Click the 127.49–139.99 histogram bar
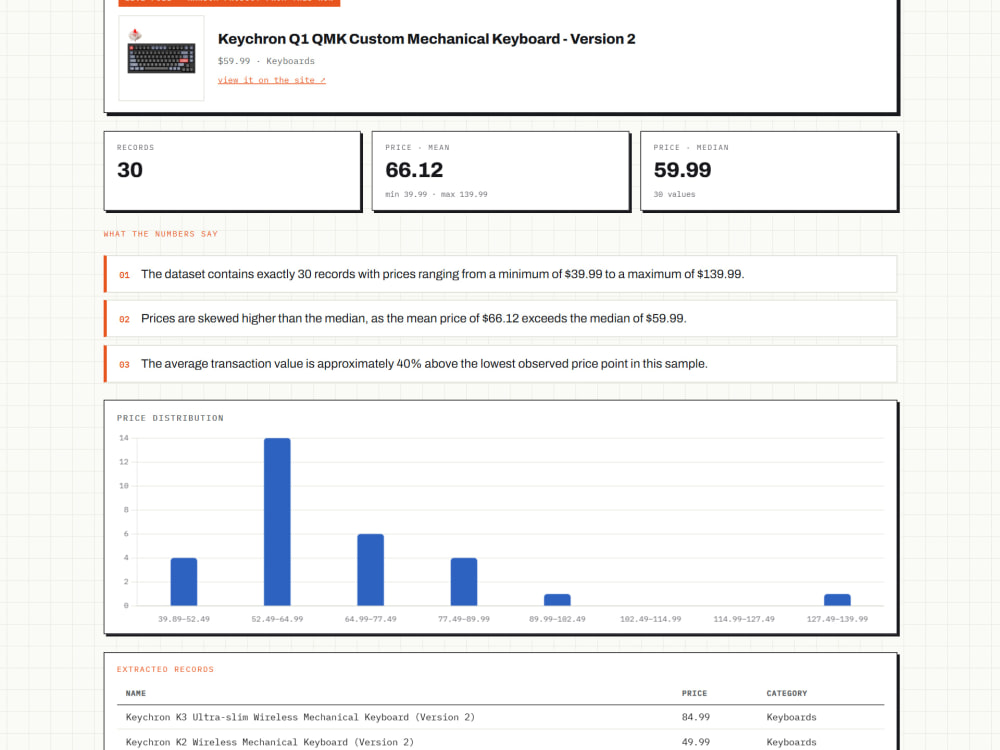The image size is (1000, 750). (837, 599)
